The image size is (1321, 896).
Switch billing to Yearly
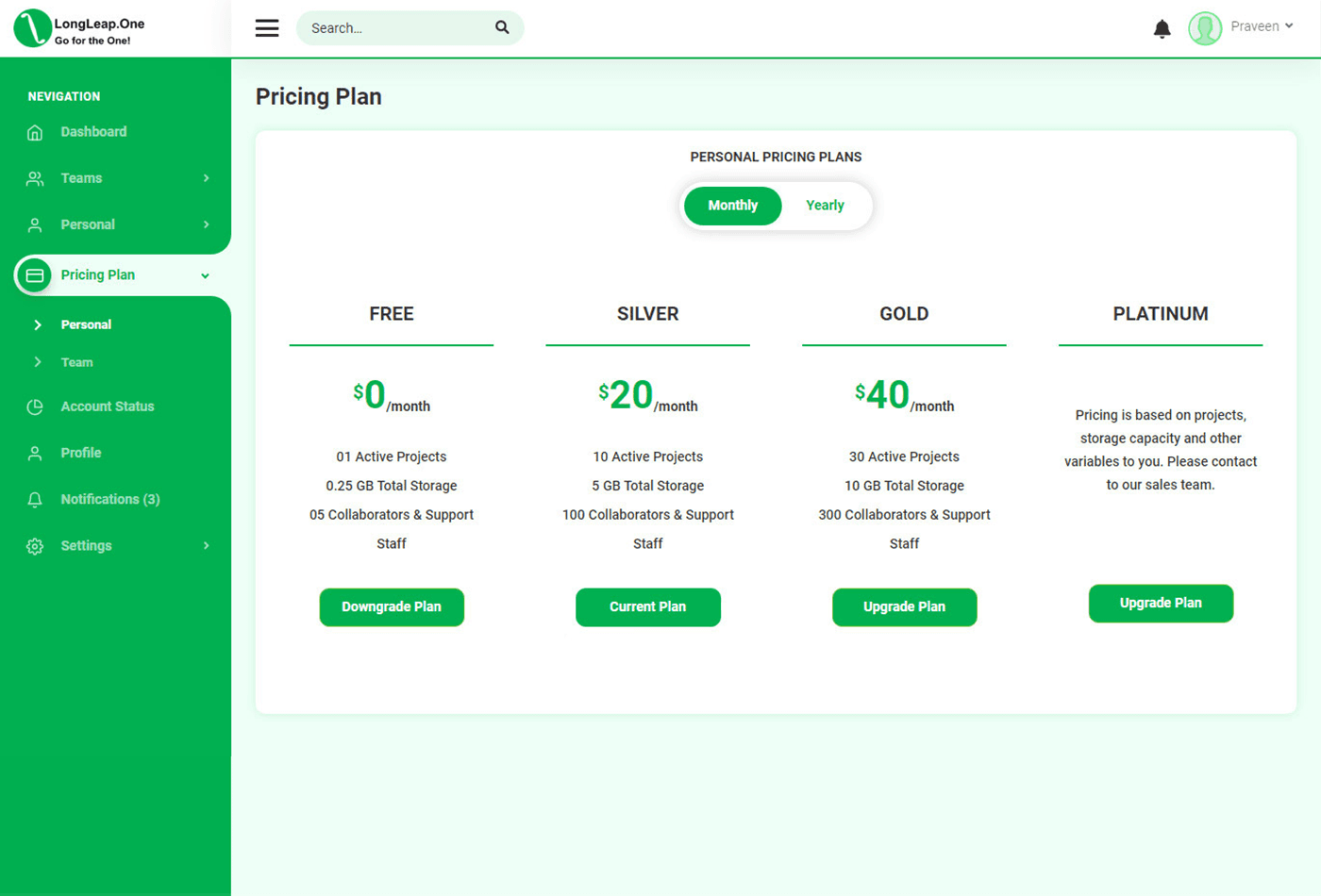825,206
